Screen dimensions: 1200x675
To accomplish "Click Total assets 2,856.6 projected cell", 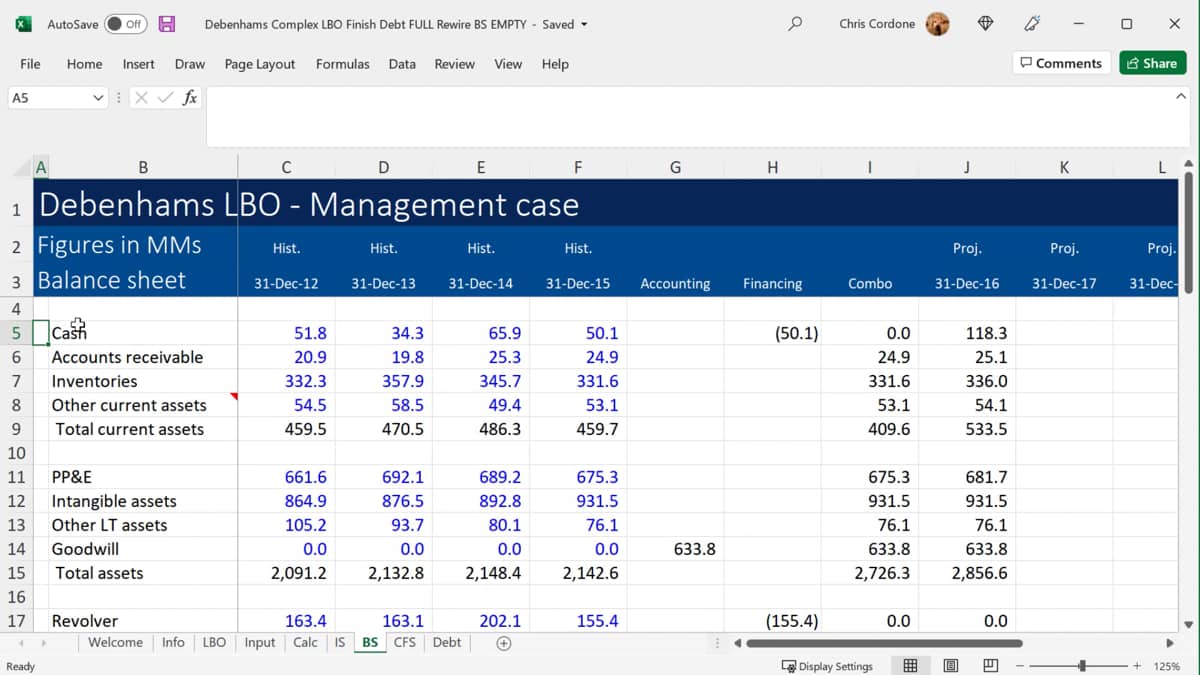I will pyautogui.click(x=967, y=573).
